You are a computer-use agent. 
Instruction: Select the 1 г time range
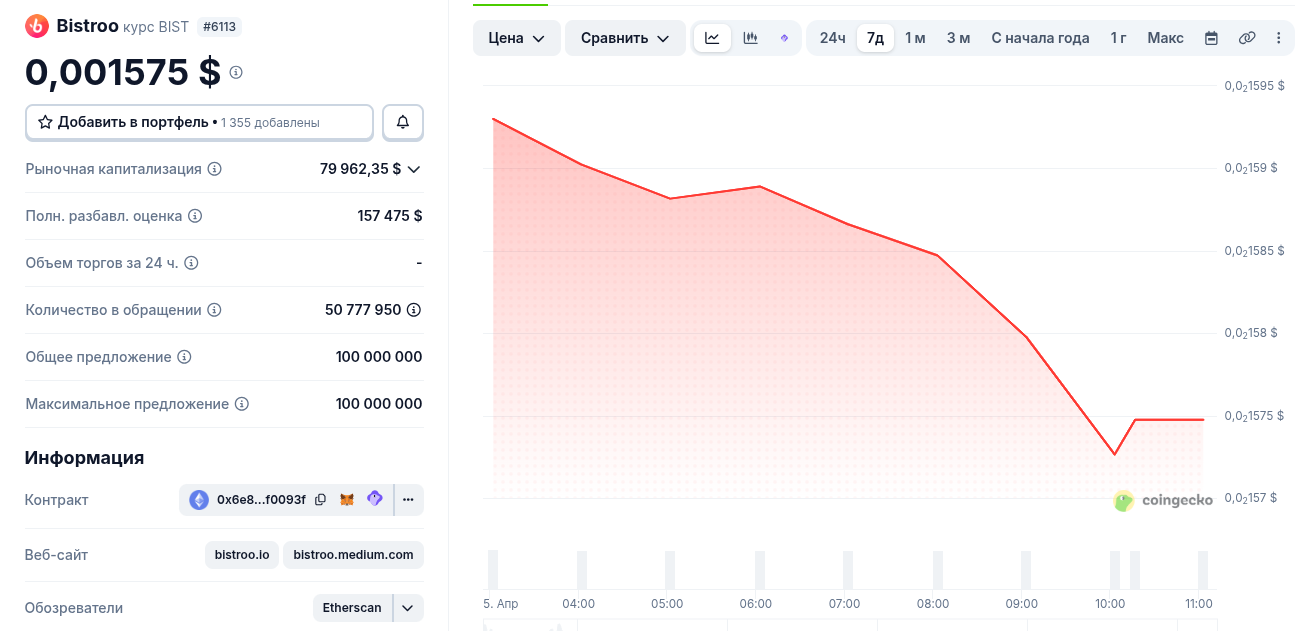[1118, 38]
